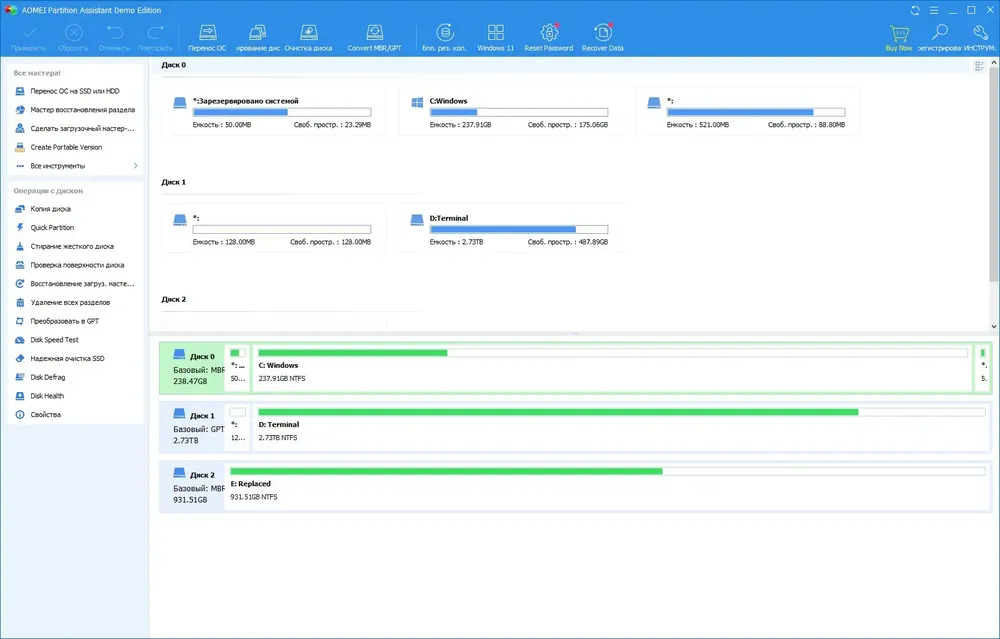Click the Диск 2 heading text
The width and height of the screenshot is (1000, 639).
coord(173,300)
